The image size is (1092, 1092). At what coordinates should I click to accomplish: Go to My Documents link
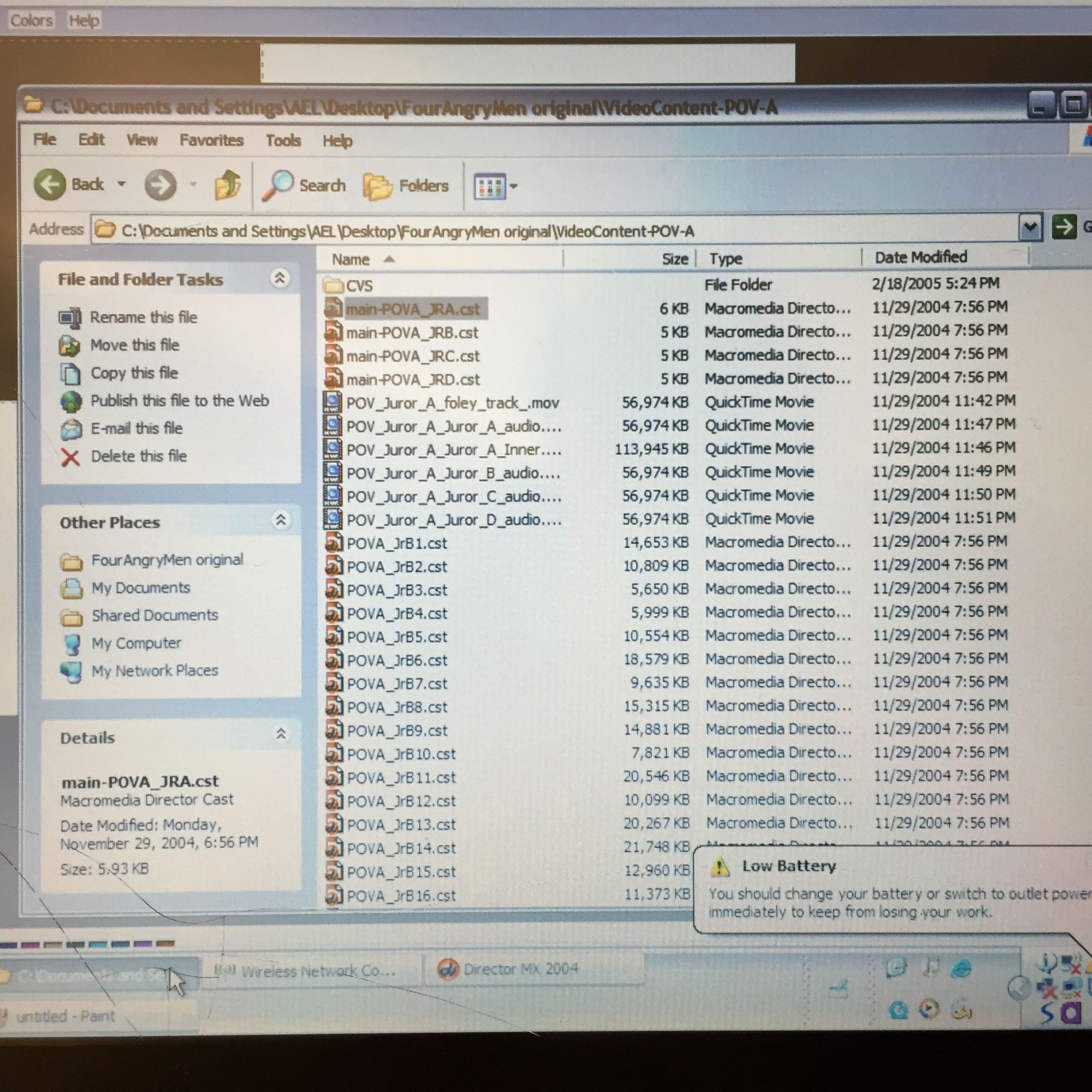[x=141, y=588]
